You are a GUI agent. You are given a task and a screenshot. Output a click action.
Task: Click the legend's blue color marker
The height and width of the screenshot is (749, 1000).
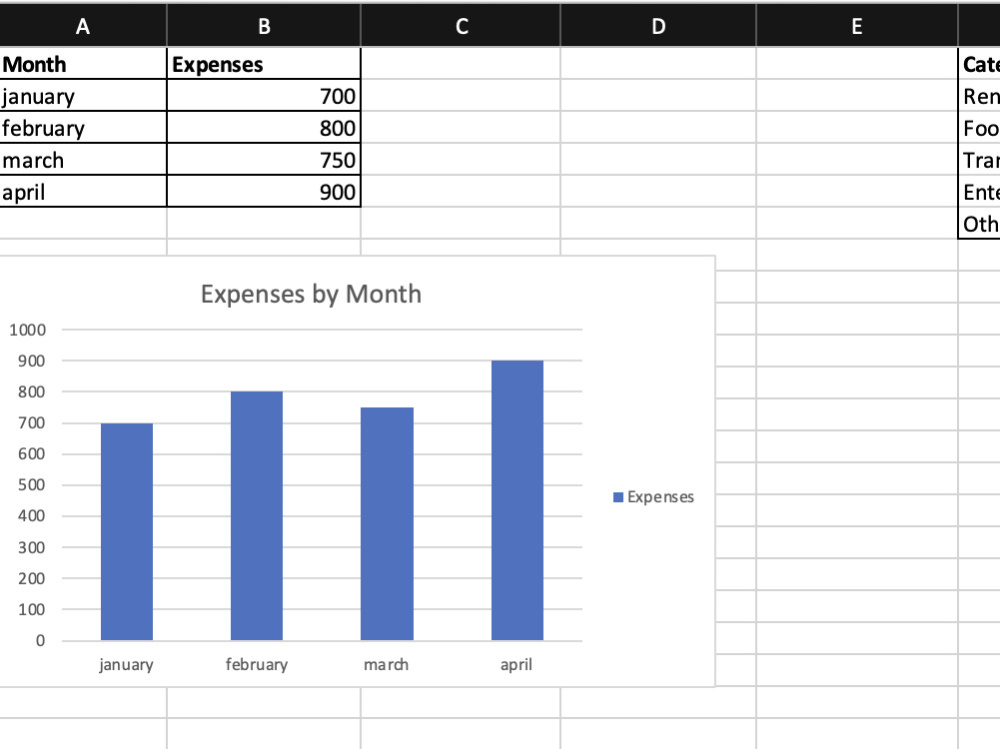tap(617, 497)
